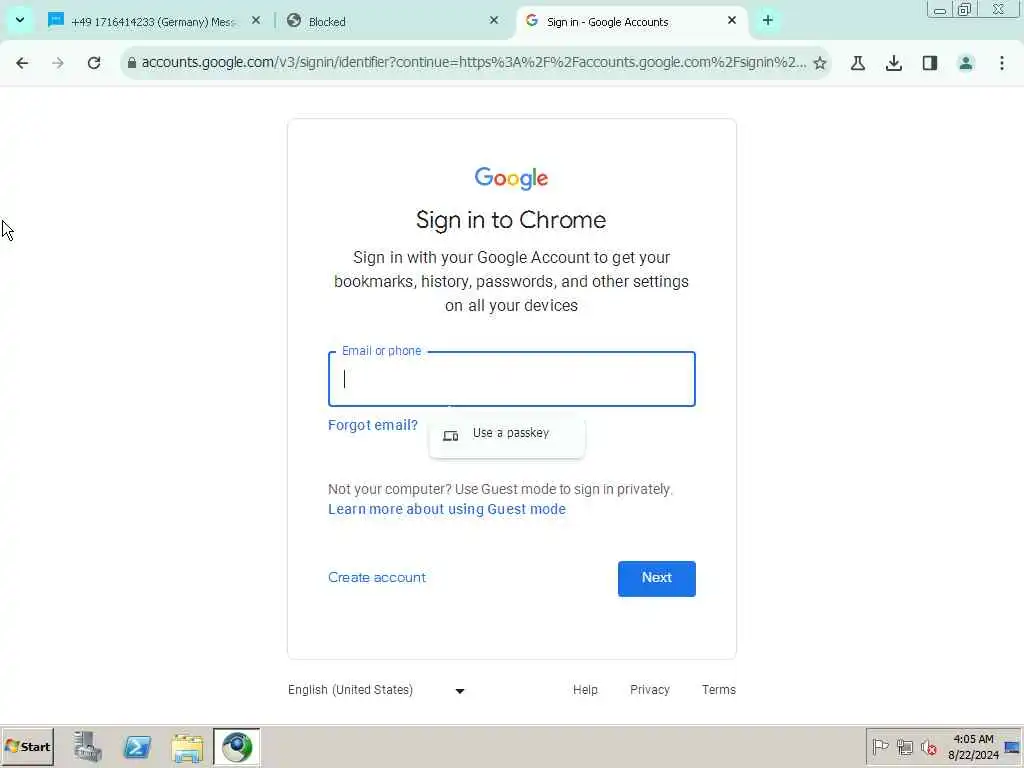1024x768 pixels.
Task: Click the Create account link
Action: 377,577
